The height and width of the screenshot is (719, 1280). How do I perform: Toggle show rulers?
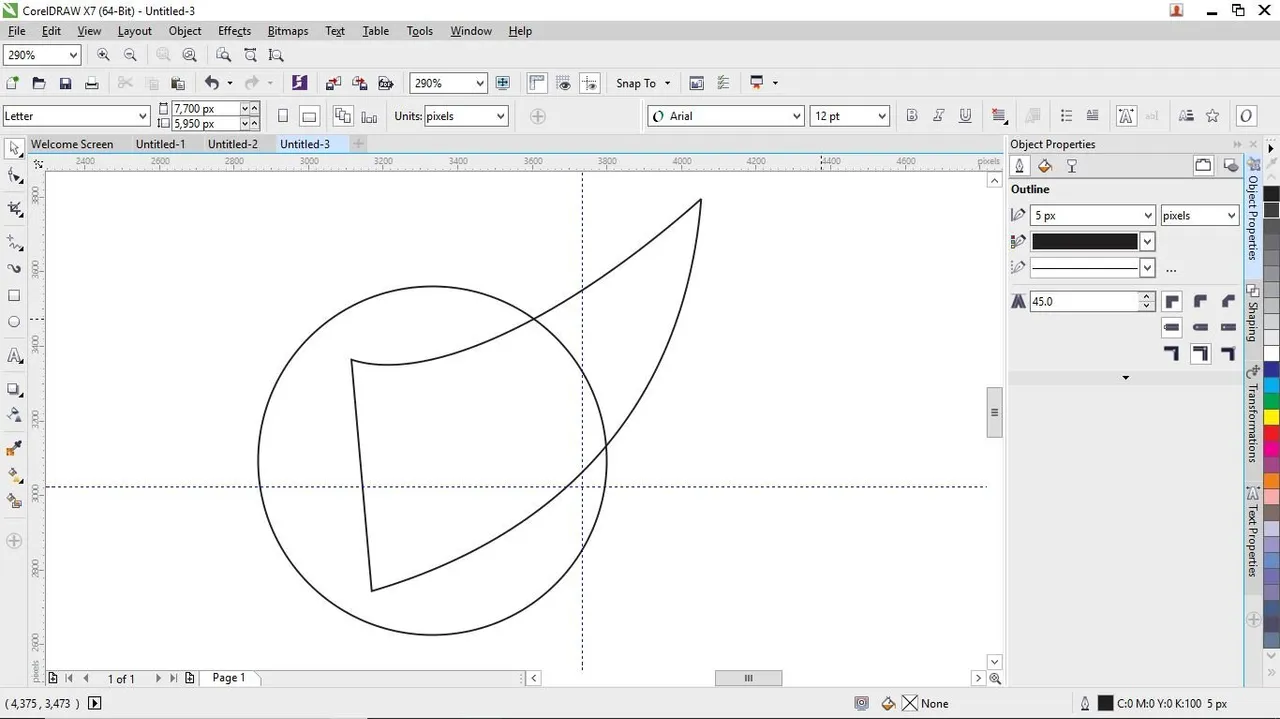click(537, 83)
